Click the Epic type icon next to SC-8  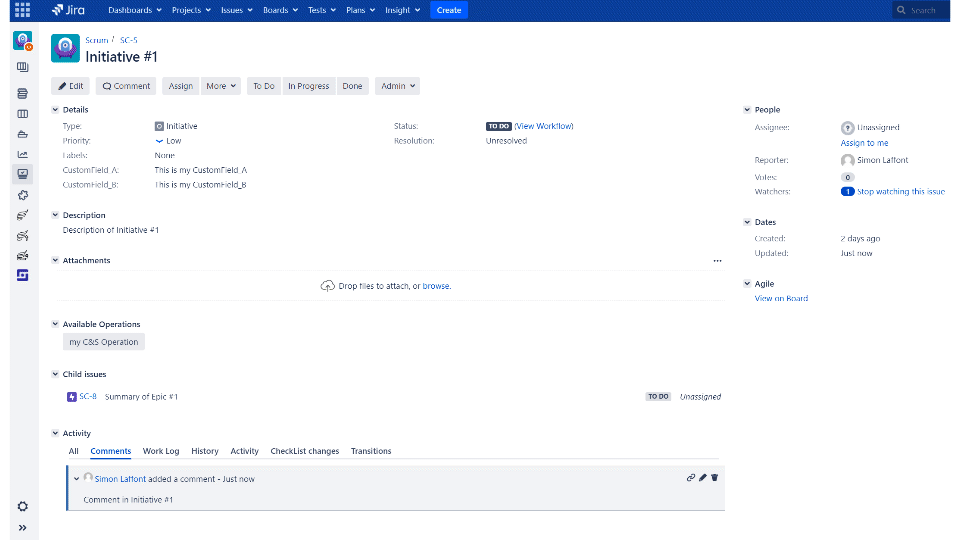[72, 397]
